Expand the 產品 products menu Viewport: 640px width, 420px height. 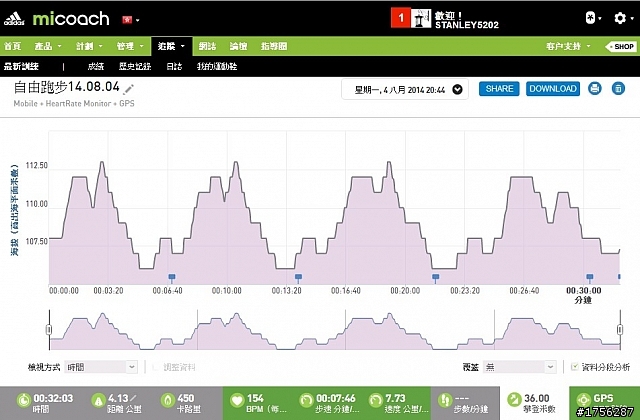tap(48, 46)
